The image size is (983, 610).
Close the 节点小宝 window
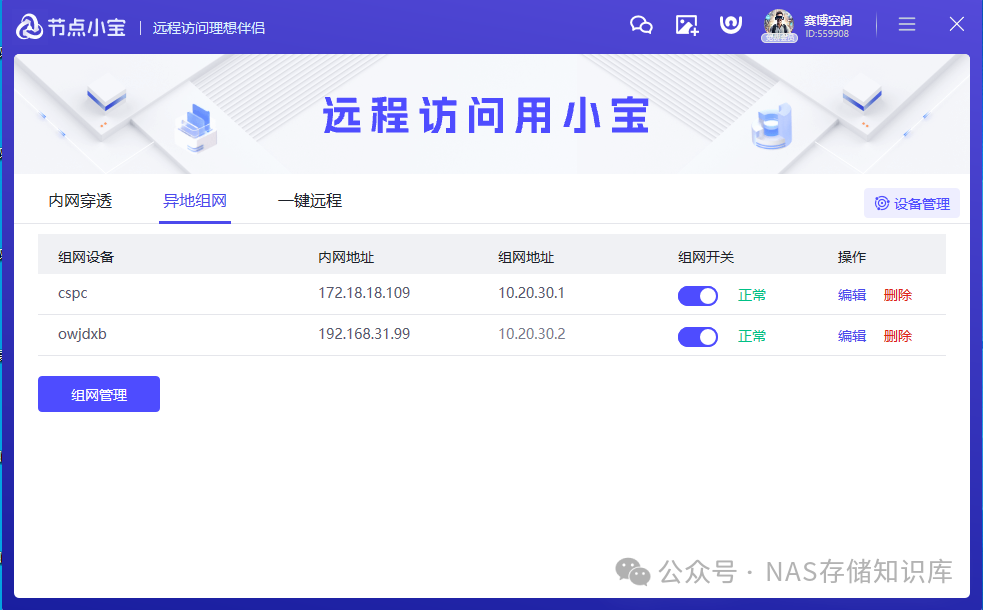956,24
